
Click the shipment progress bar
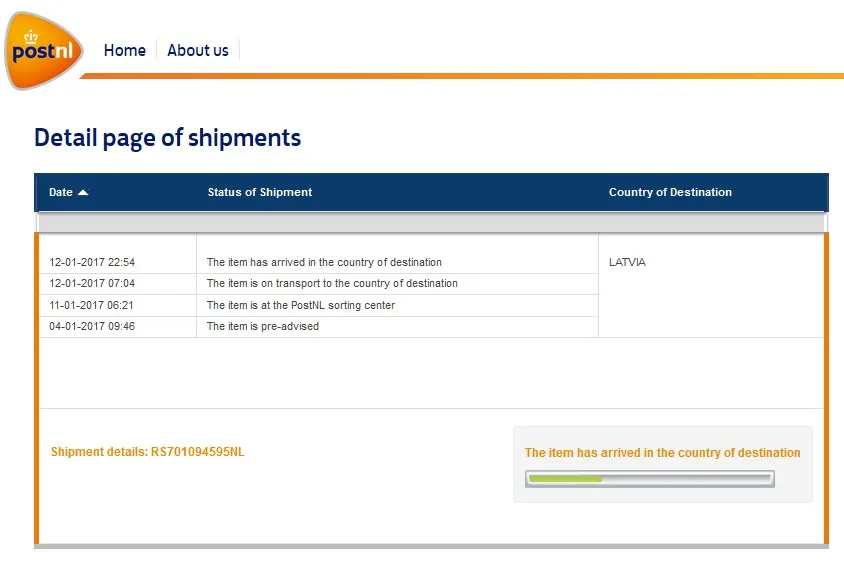pyautogui.click(x=650, y=478)
